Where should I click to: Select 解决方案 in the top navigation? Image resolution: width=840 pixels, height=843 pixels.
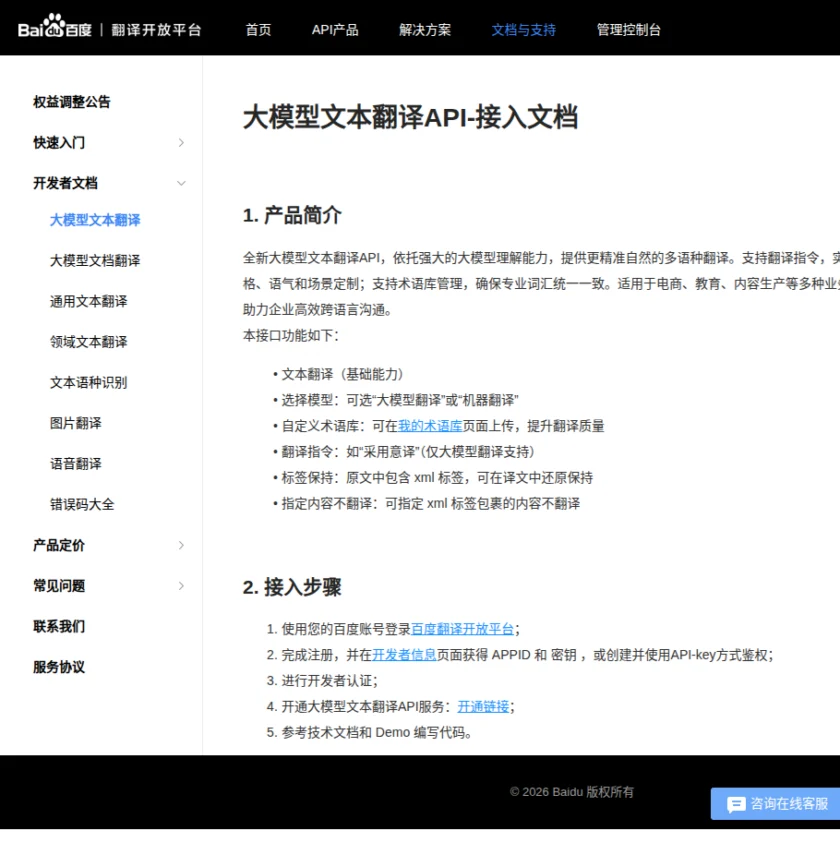click(424, 30)
